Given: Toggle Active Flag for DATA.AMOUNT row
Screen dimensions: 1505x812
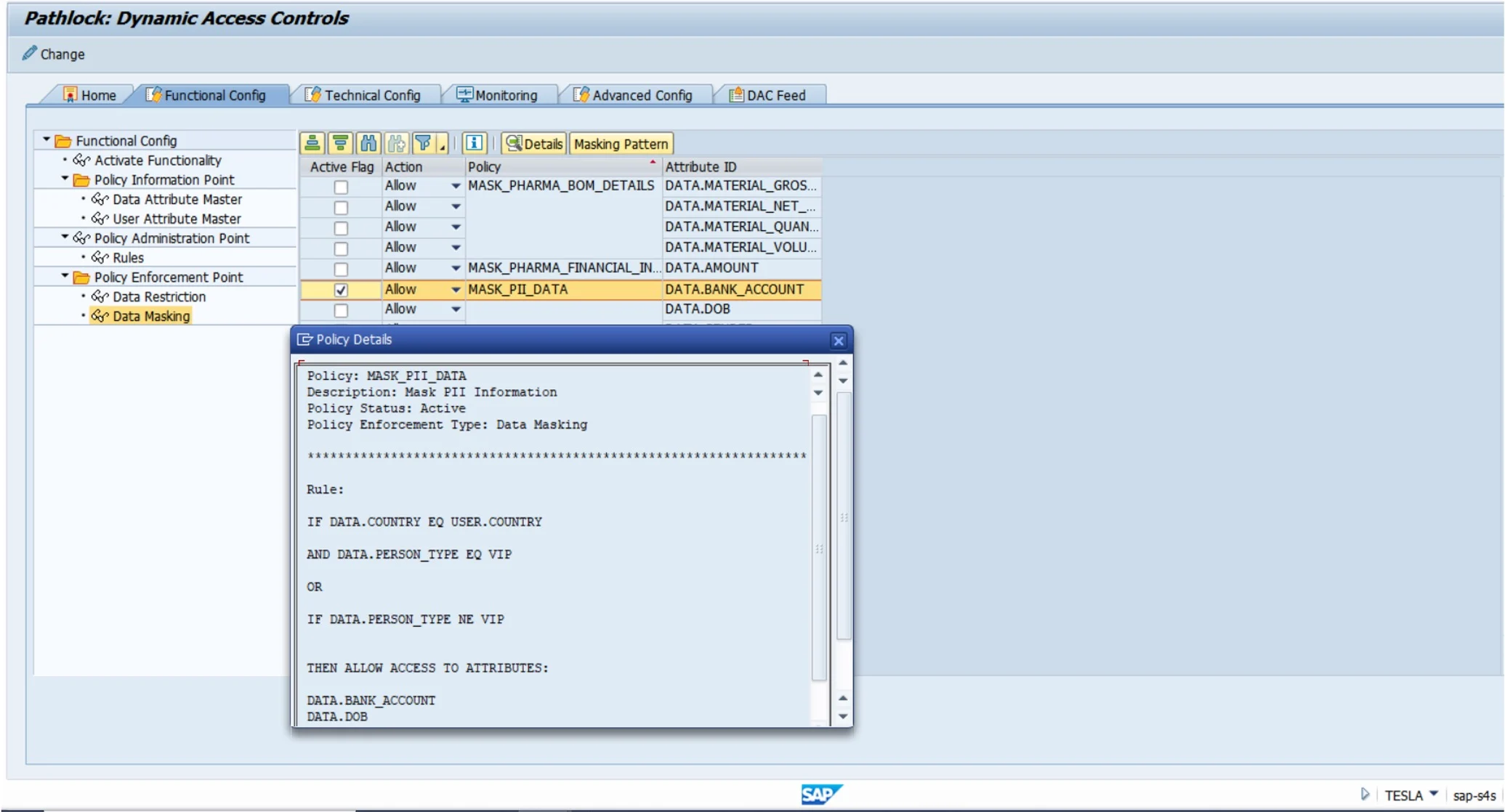Looking at the screenshot, I should 340,269.
